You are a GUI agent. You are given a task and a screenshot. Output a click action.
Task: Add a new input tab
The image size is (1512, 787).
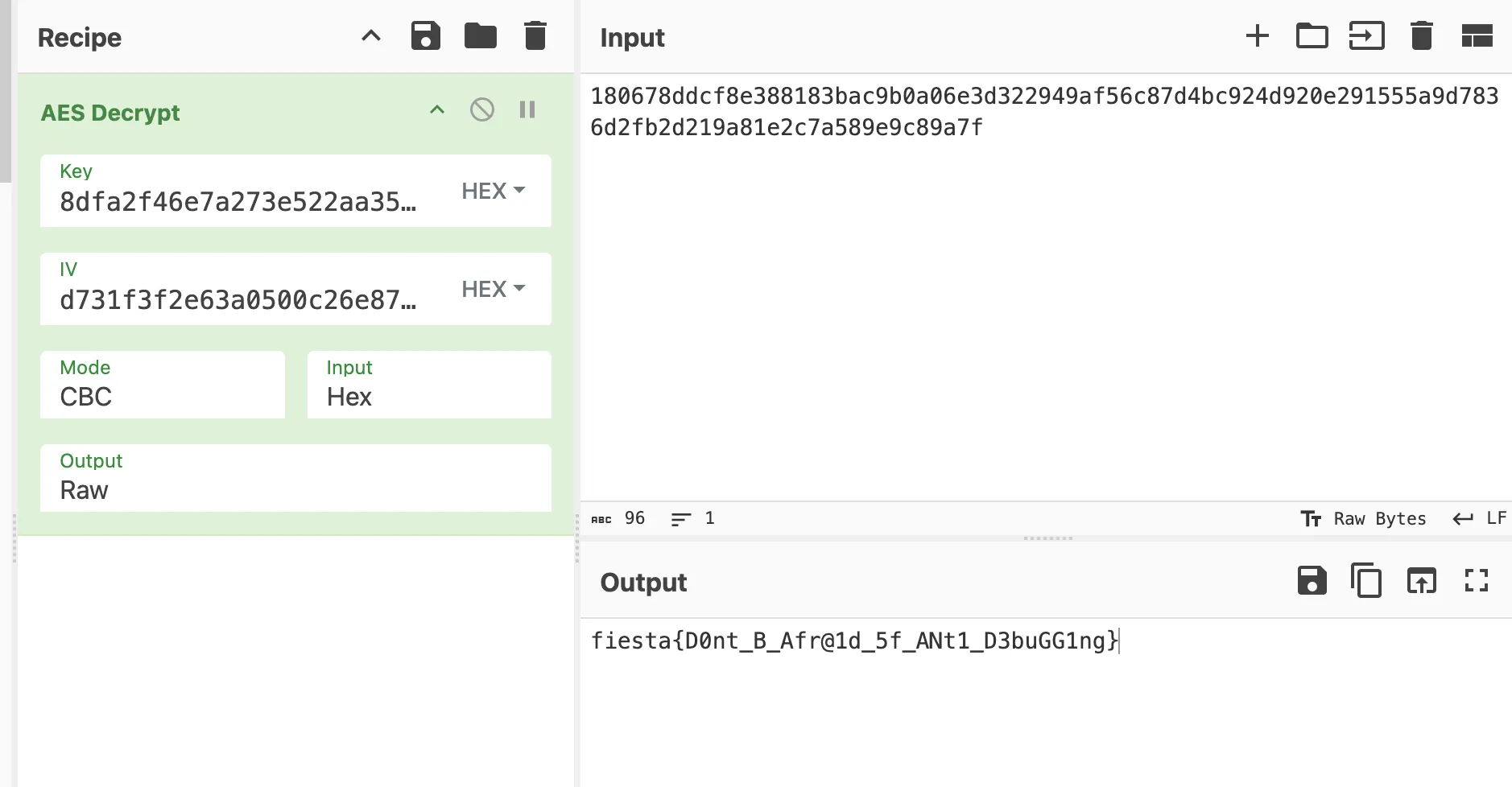(x=1257, y=36)
